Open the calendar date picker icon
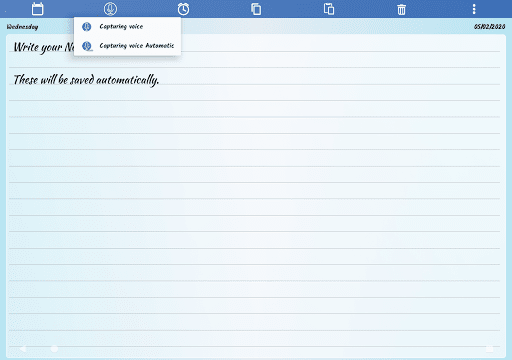The image size is (512, 360). point(37,9)
